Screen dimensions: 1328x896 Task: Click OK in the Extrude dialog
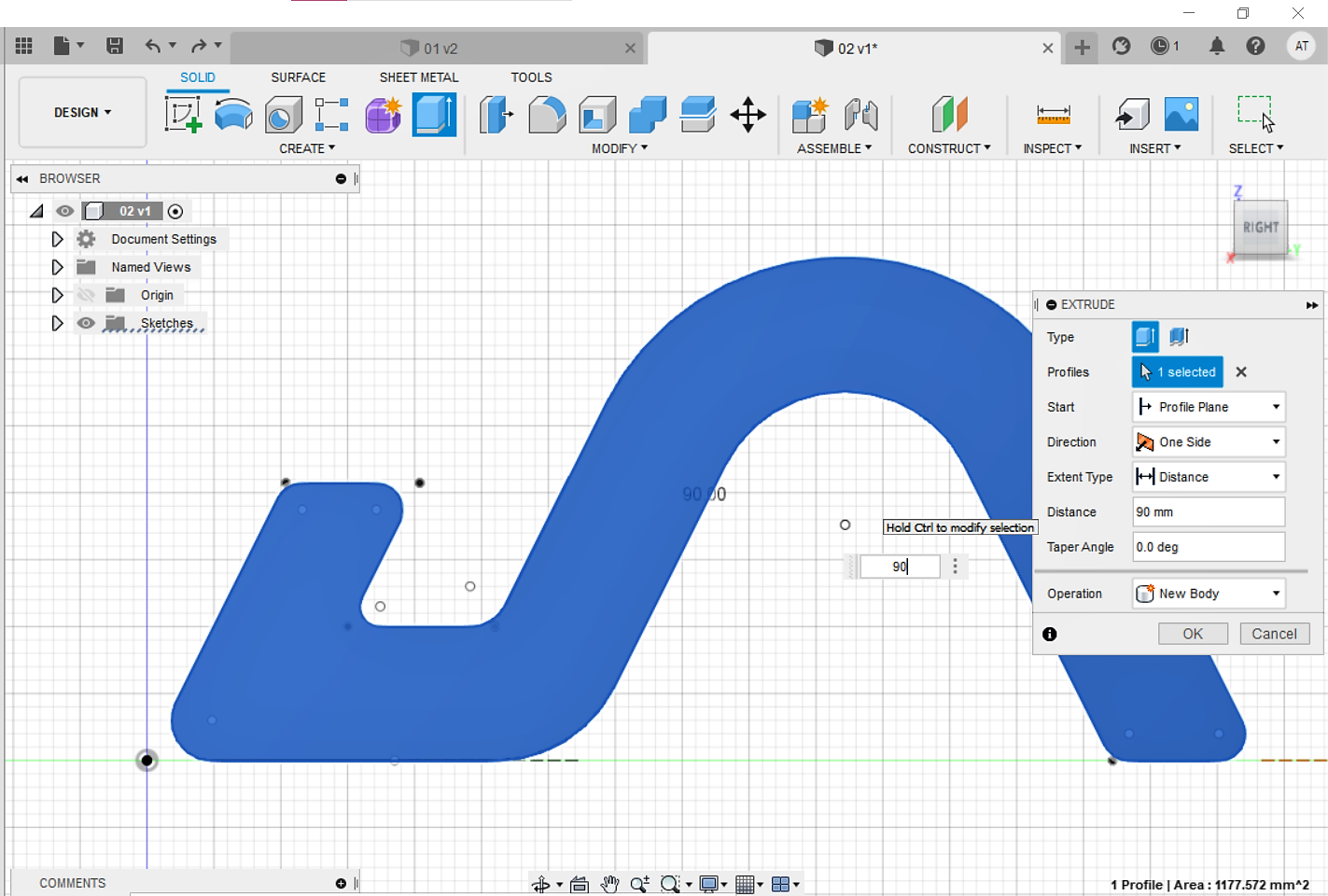point(1193,634)
